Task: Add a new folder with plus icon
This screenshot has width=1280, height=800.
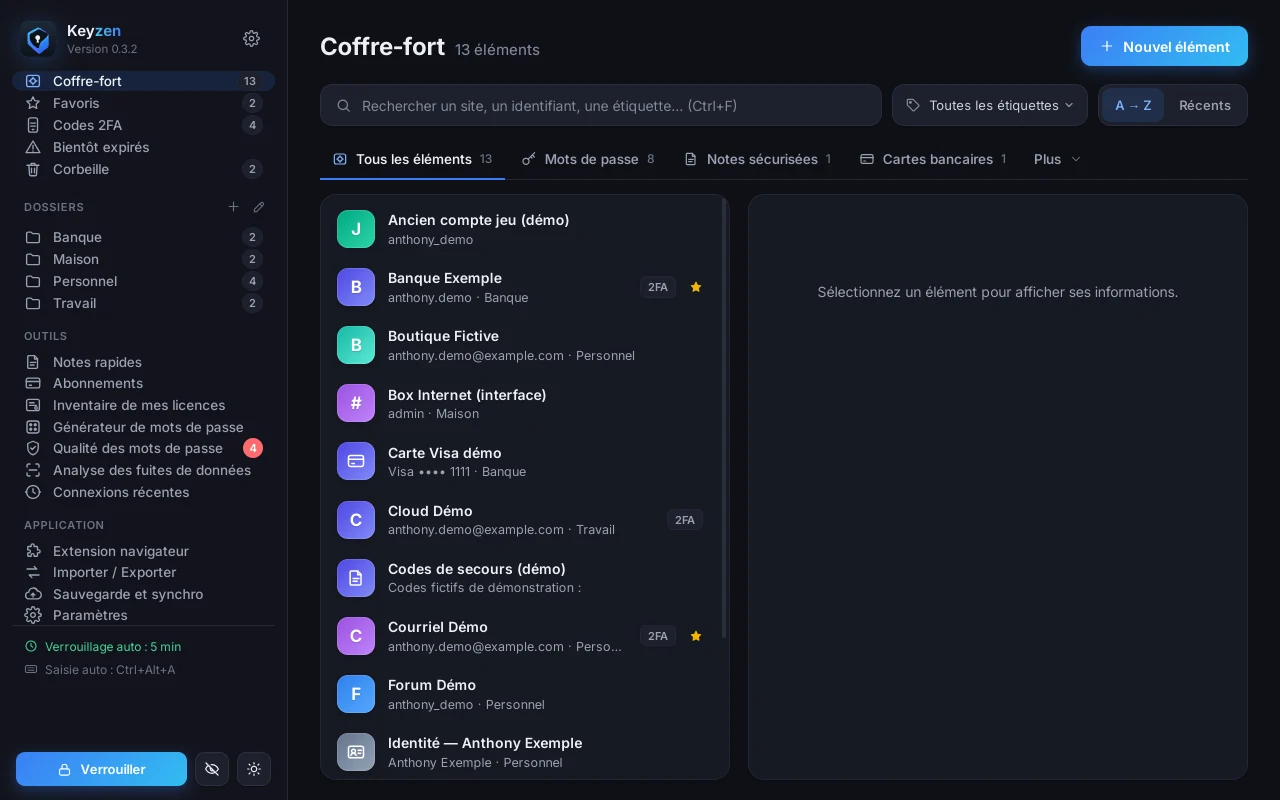Action: click(x=233, y=207)
